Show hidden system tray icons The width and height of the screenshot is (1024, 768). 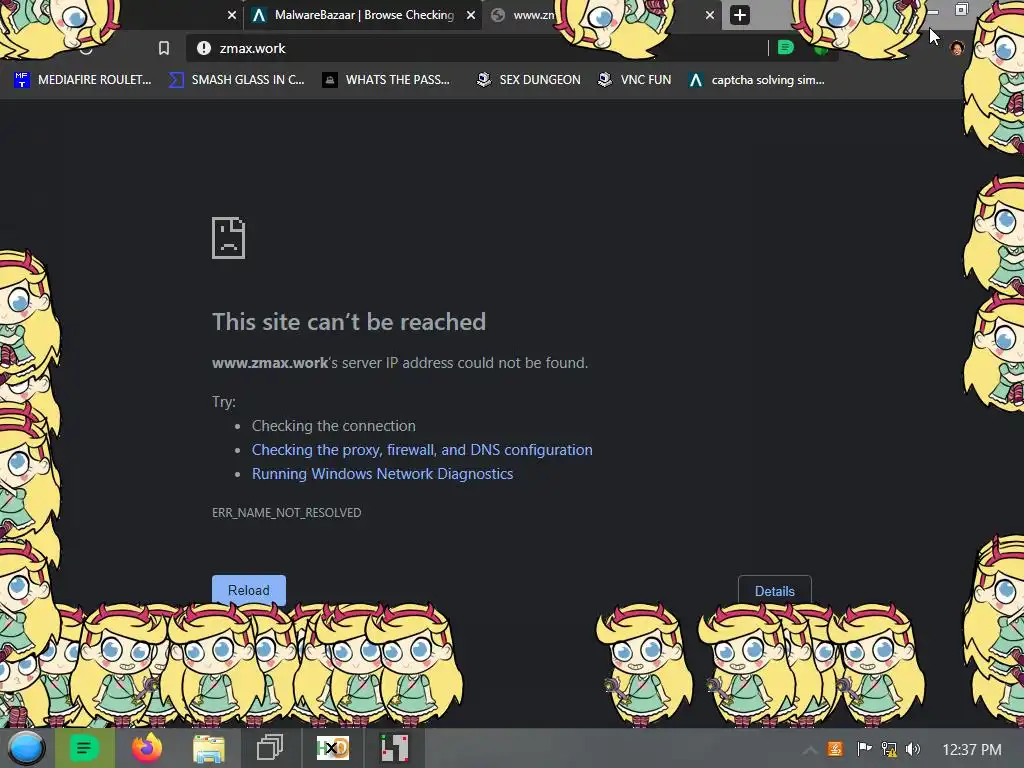pos(809,750)
